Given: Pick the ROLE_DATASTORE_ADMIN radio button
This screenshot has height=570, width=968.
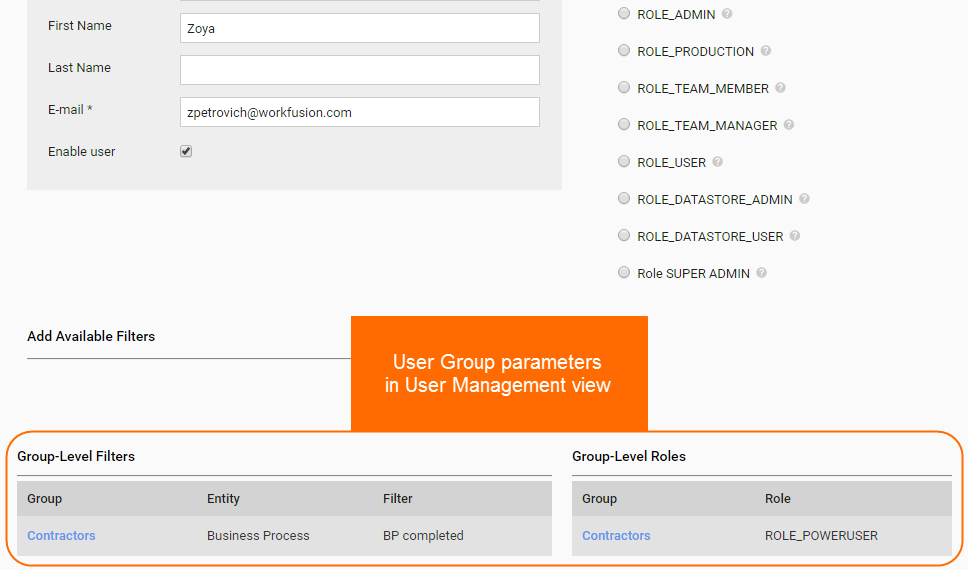Looking at the screenshot, I should 624,198.
